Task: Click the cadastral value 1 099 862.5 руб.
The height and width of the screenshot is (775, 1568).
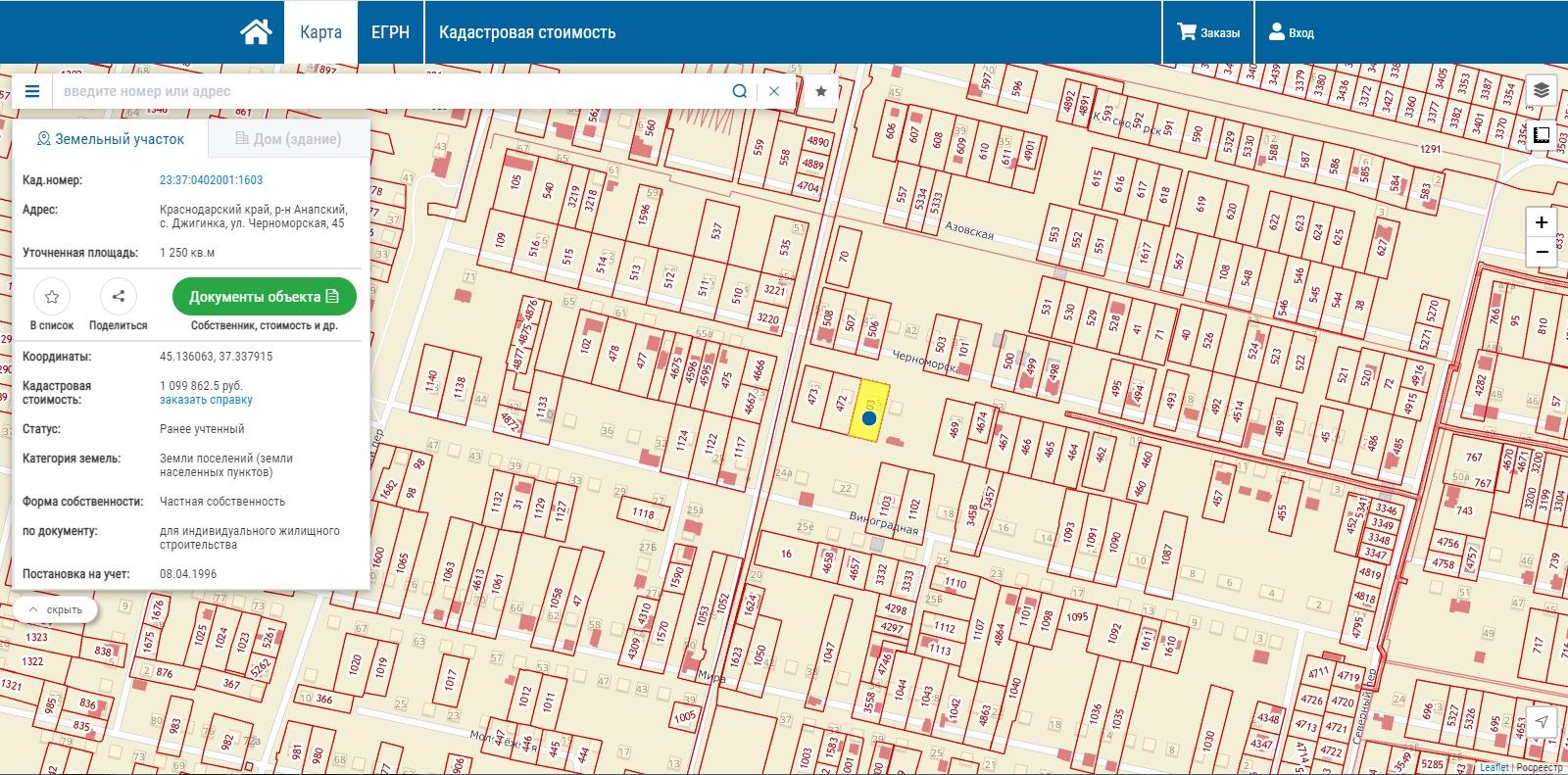Action: pos(201,386)
